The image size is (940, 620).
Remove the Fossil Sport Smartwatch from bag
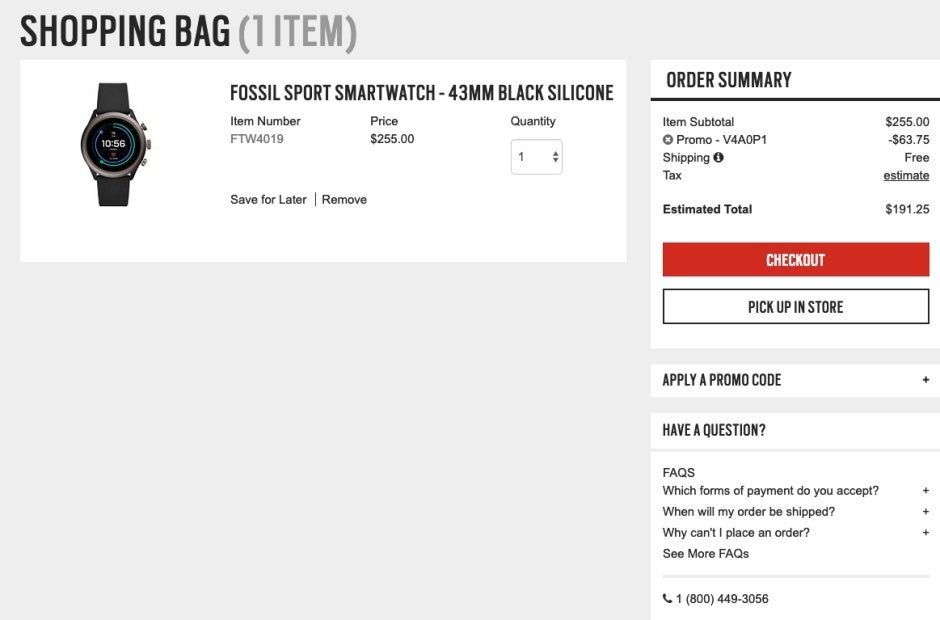pos(344,200)
